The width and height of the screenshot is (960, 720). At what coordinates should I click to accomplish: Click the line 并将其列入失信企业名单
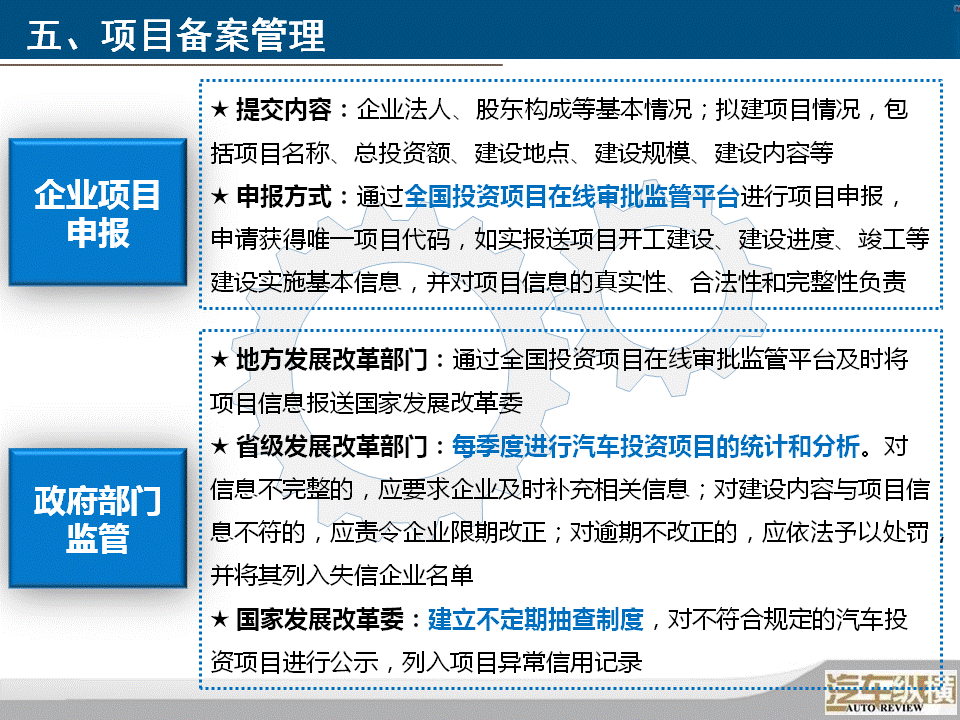[x=342, y=576]
